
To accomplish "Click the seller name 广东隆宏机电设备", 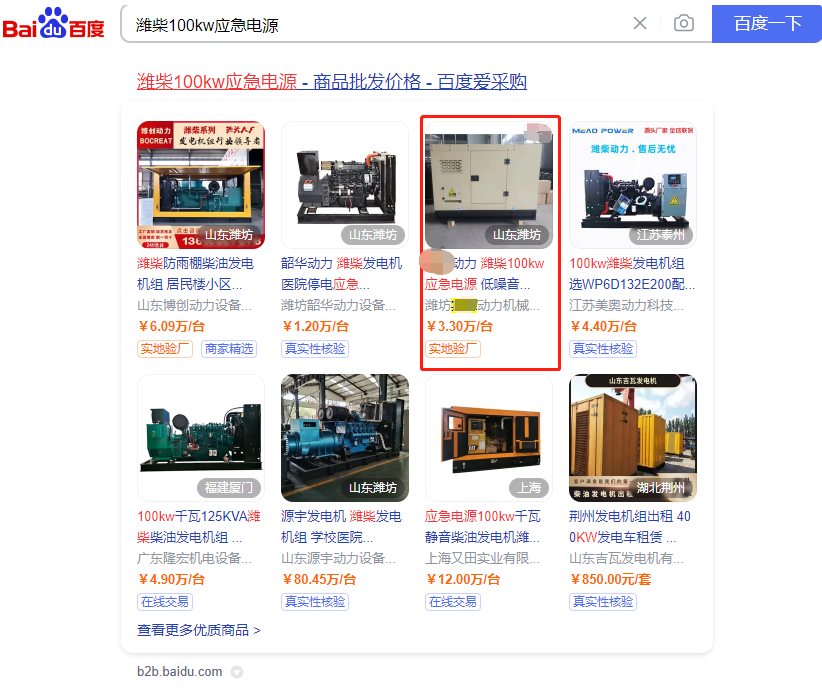I will pos(194,558).
